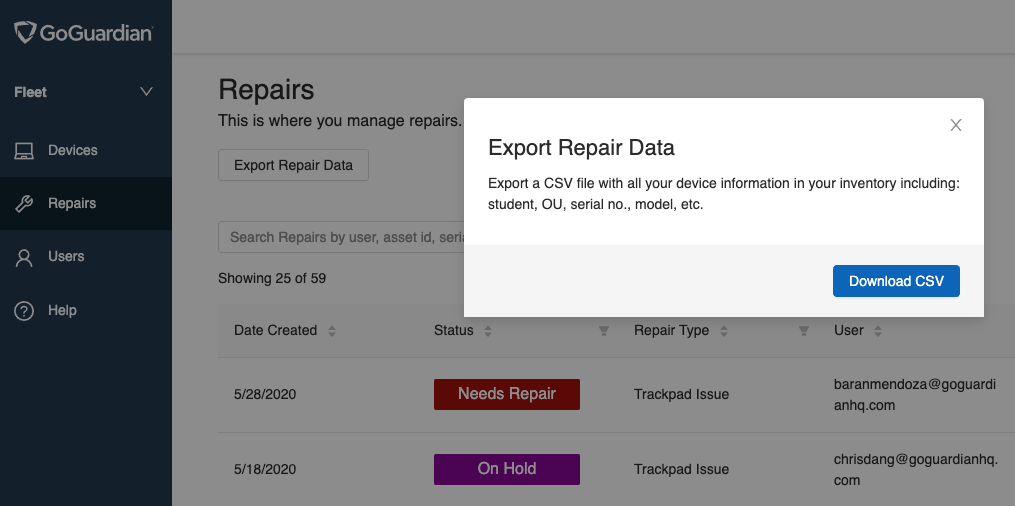Image resolution: width=1015 pixels, height=506 pixels.
Task: Expand the Fleet product dropdown chevron
Action: (146, 92)
